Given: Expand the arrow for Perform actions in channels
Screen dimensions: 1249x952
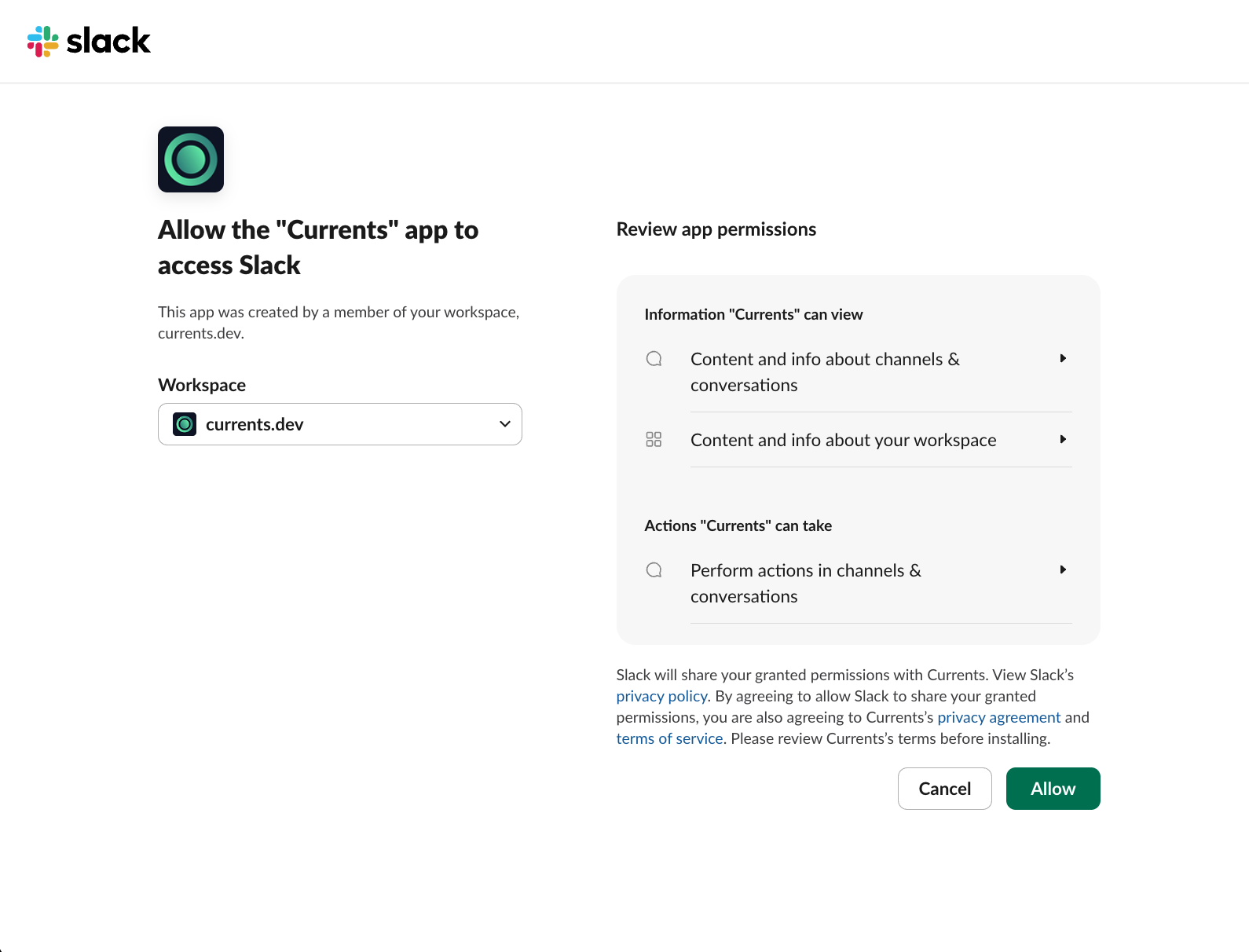Looking at the screenshot, I should tap(1063, 569).
